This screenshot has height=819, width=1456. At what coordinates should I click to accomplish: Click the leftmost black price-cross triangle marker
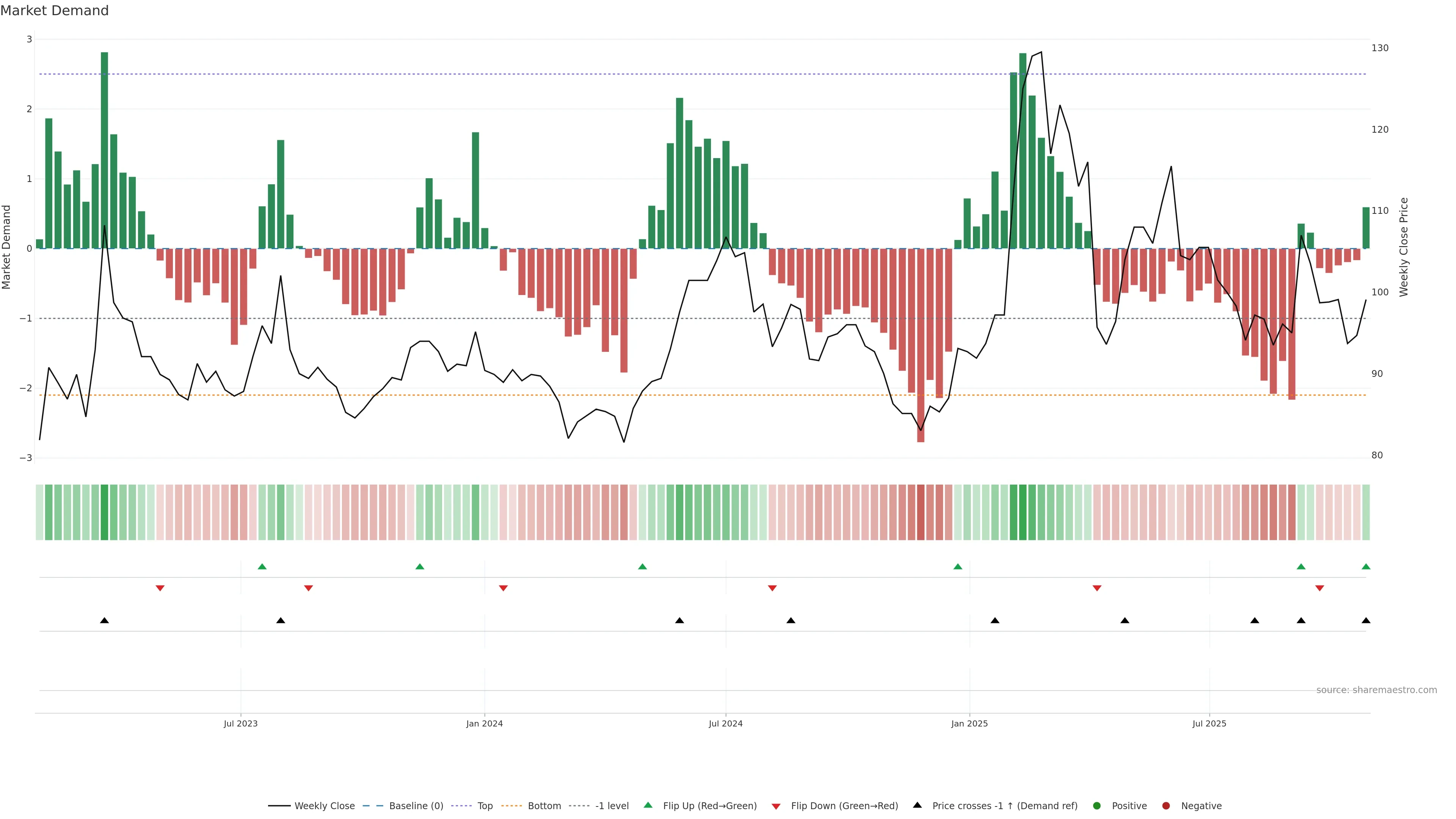pos(105,621)
